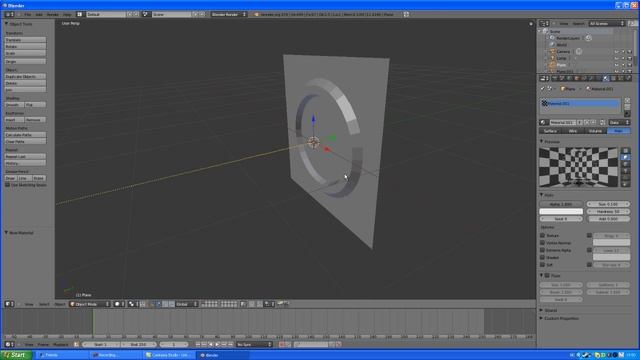The image size is (640, 360).
Task: Enable the Soft halo option
Action: tap(543, 265)
